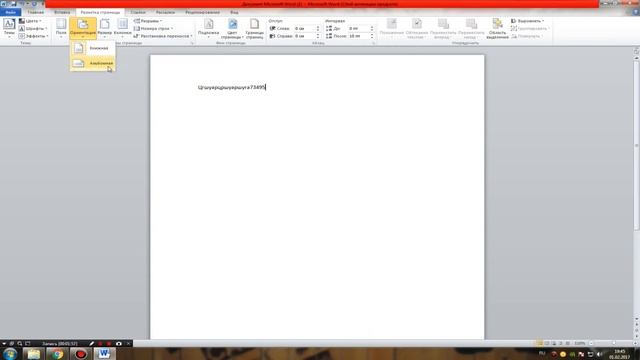Viewport: 640px width, 360px height.
Task: Click the recorder pencil draw icon
Action: tap(91, 344)
